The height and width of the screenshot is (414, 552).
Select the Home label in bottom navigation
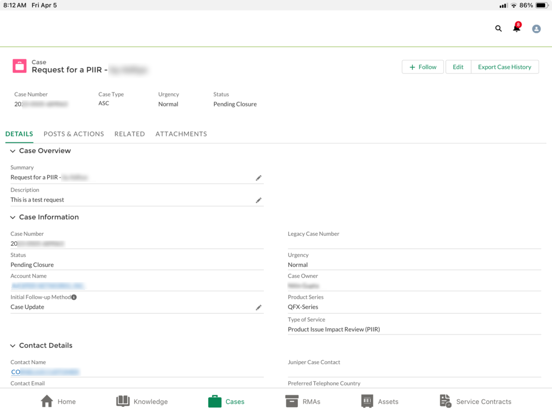[67, 402]
